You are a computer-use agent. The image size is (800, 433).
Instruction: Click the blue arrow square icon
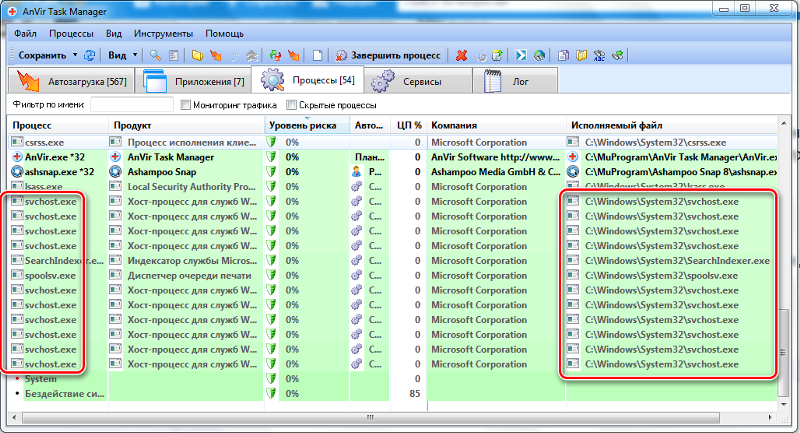521,55
